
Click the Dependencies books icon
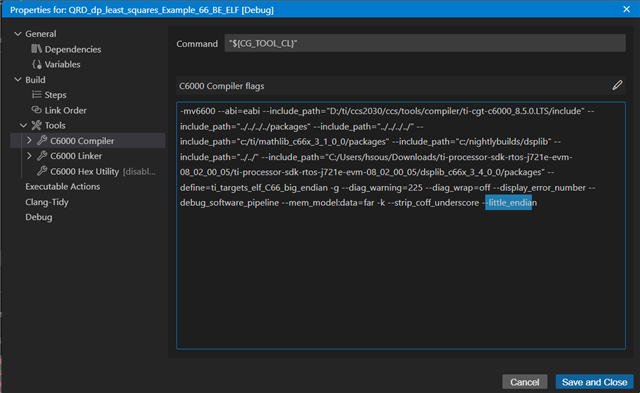coord(36,49)
